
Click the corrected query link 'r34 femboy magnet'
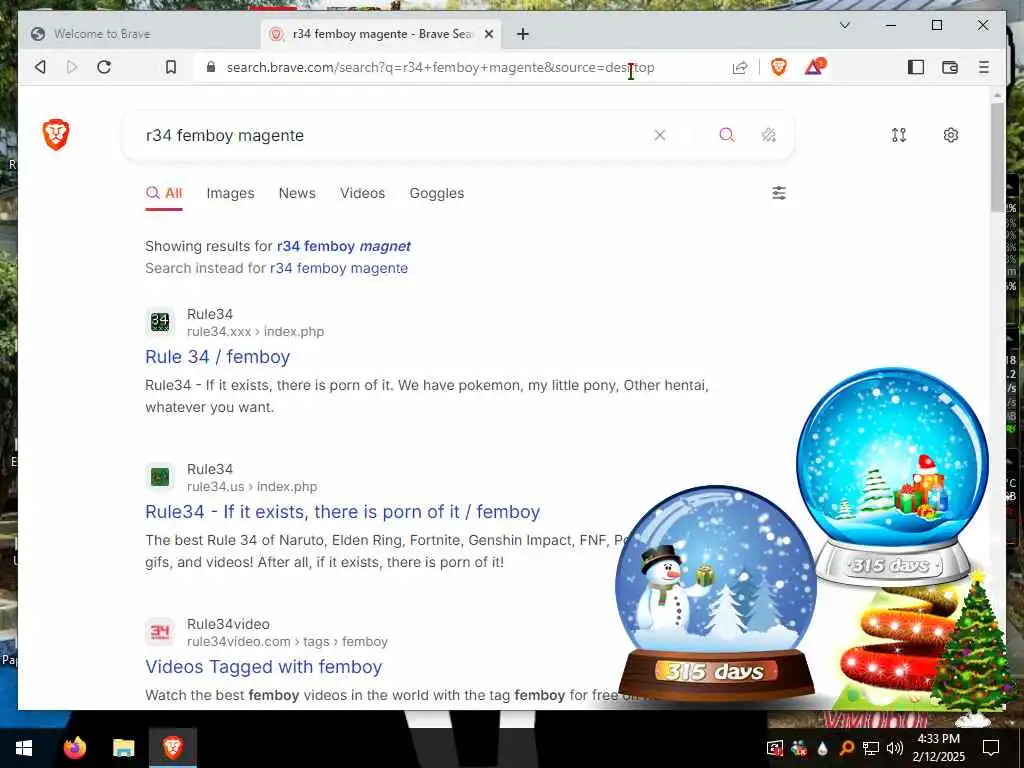pos(344,246)
